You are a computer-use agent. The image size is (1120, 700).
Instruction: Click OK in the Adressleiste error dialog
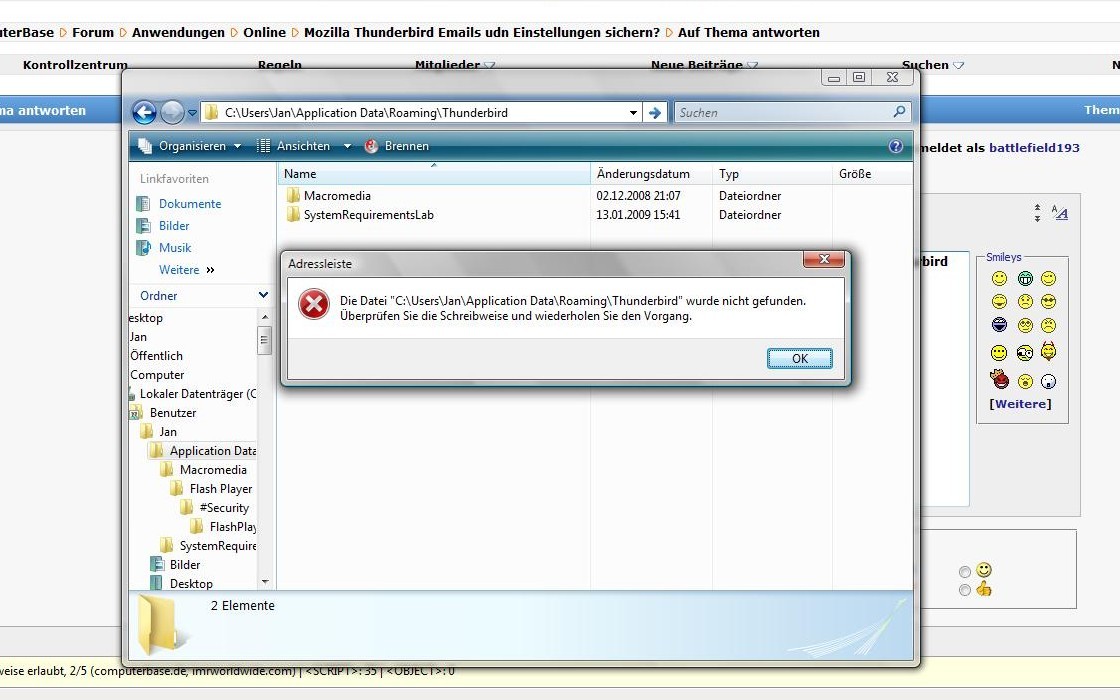pos(799,359)
